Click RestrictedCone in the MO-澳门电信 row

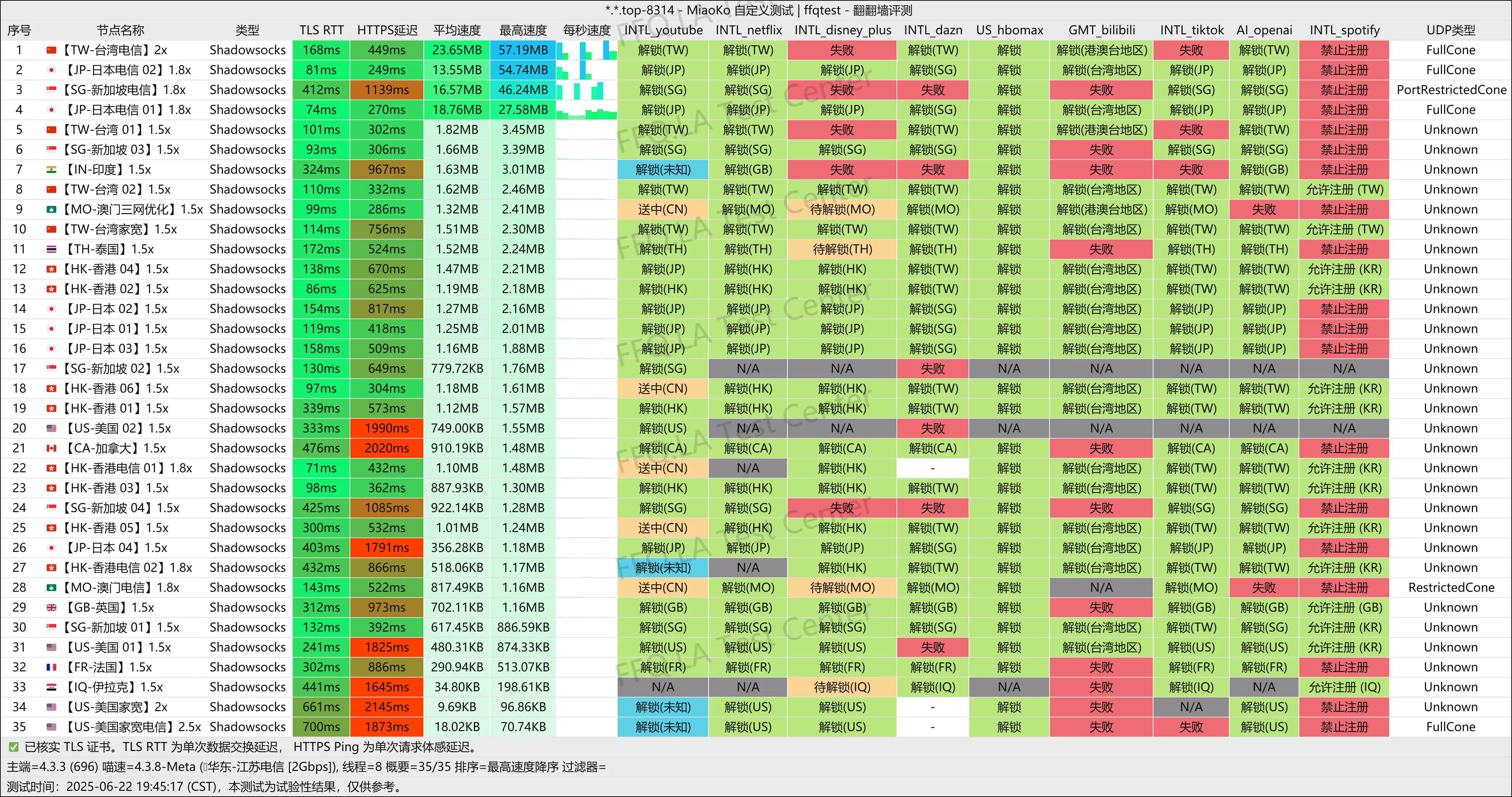(x=1450, y=588)
